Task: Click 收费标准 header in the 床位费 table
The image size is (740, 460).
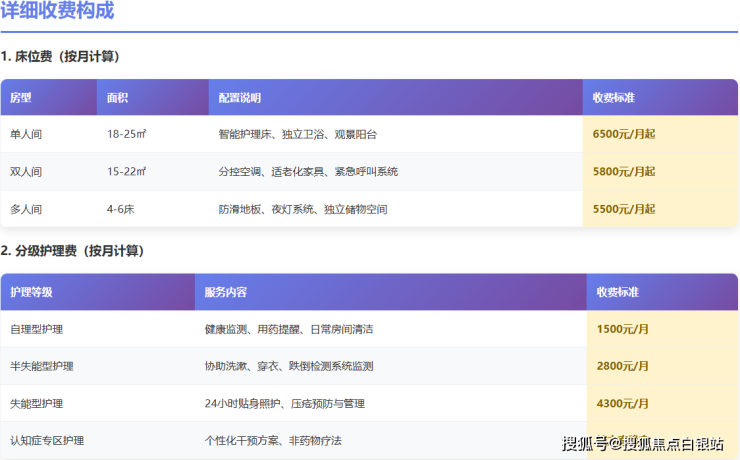Action: (614, 98)
